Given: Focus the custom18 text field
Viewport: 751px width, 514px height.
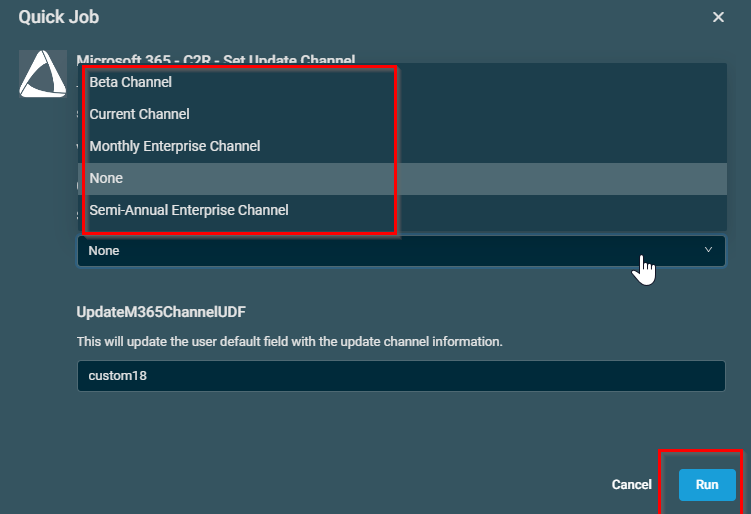Looking at the screenshot, I should click(x=400, y=376).
